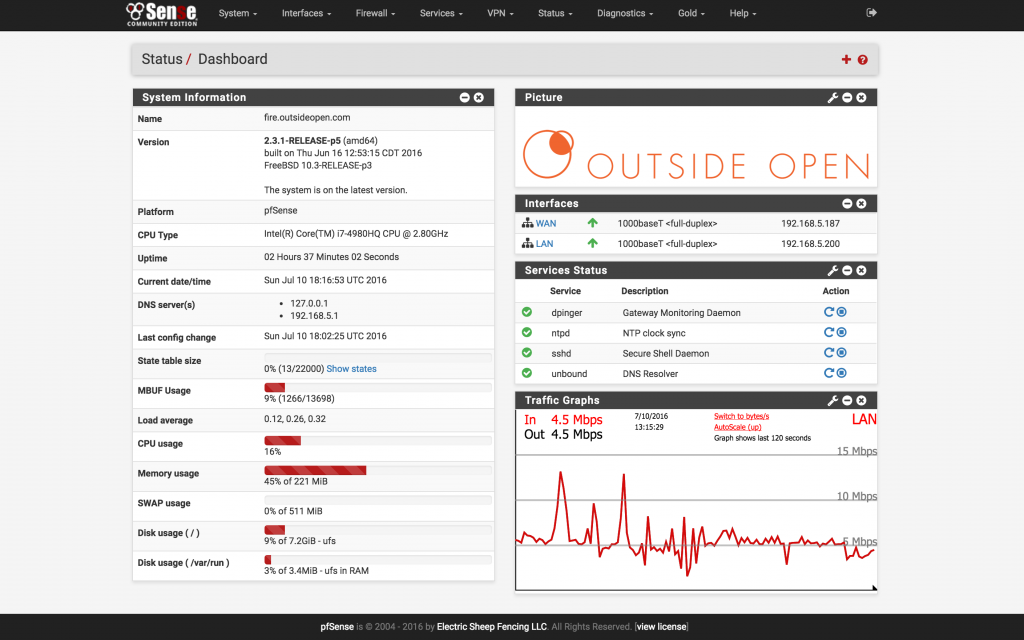The image size is (1024, 640).
Task: Collapse the Interfaces widget
Action: (x=847, y=204)
